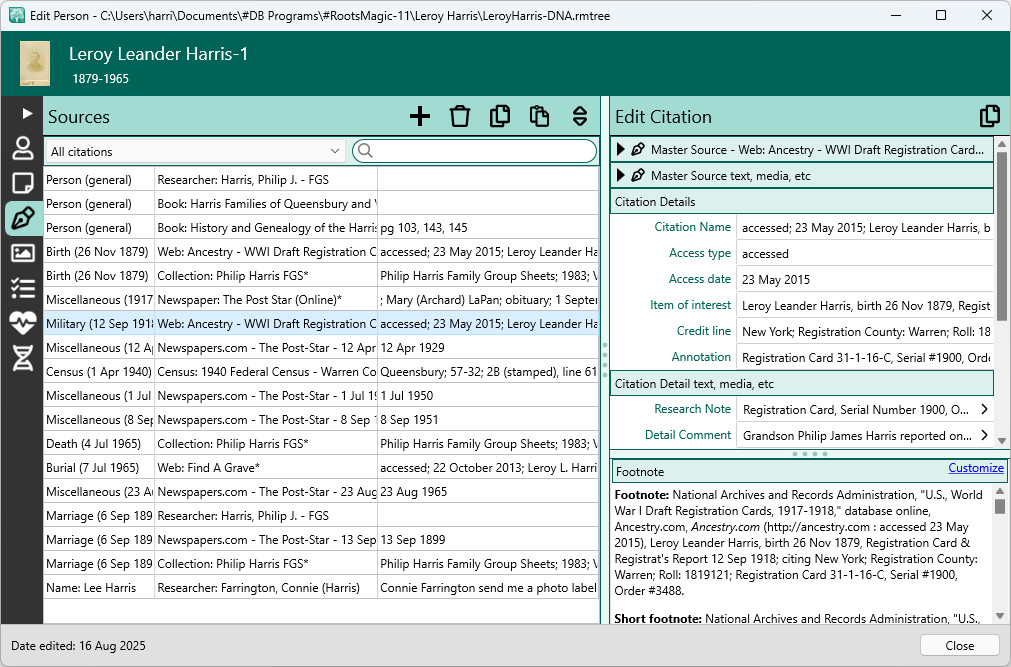1011x667 pixels.
Task: Click the Footnote box scrollbar down arrow
Action: point(999,616)
